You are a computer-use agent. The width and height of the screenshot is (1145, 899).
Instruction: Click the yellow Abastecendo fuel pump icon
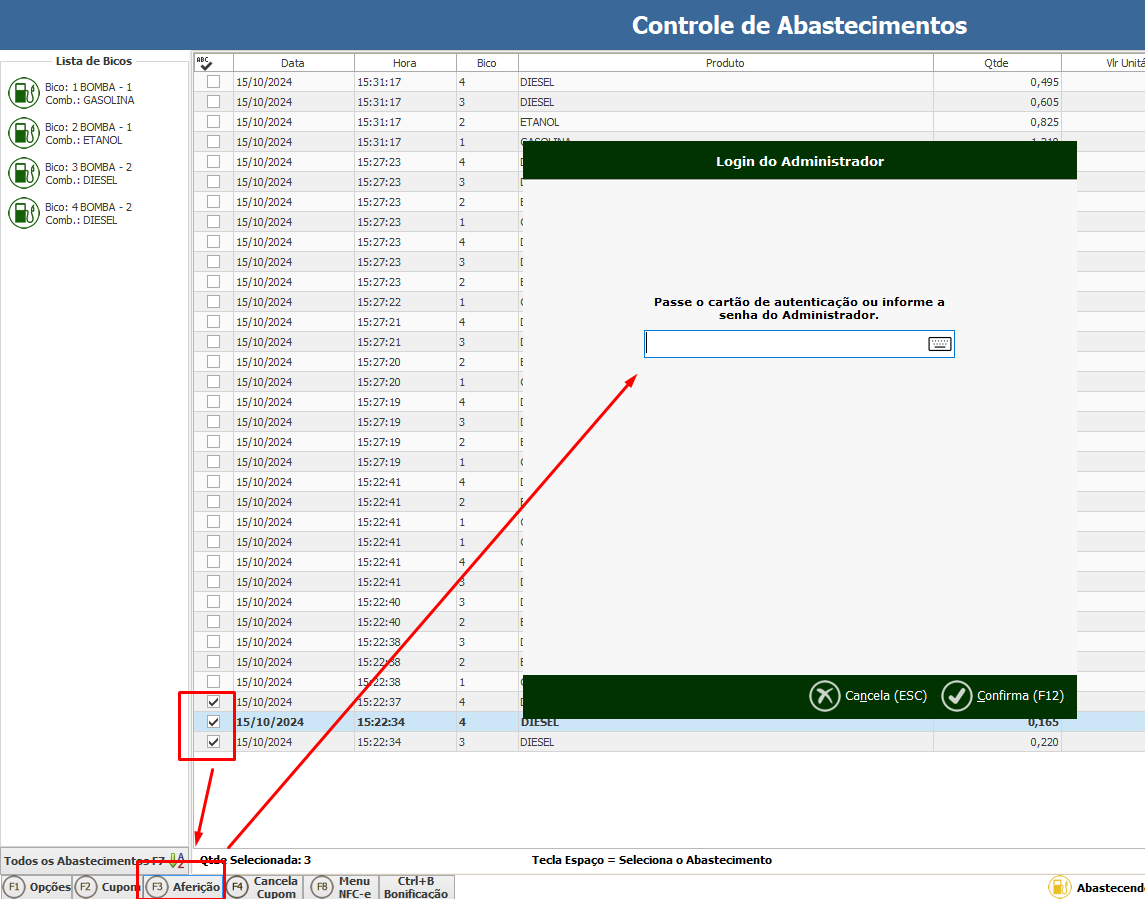coord(1059,887)
